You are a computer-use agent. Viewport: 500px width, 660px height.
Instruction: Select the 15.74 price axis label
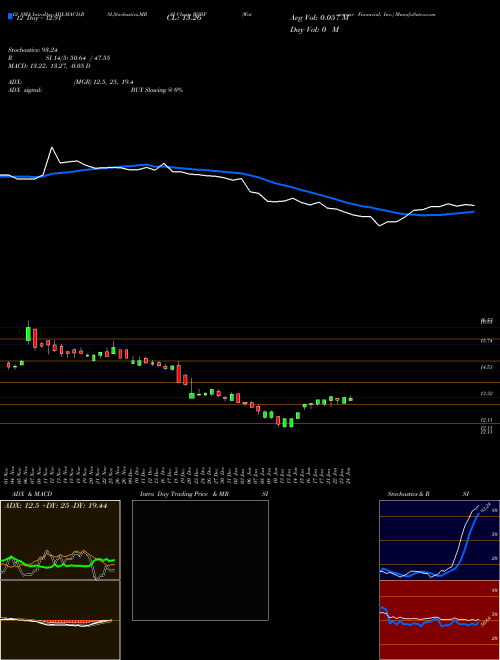[487, 341]
